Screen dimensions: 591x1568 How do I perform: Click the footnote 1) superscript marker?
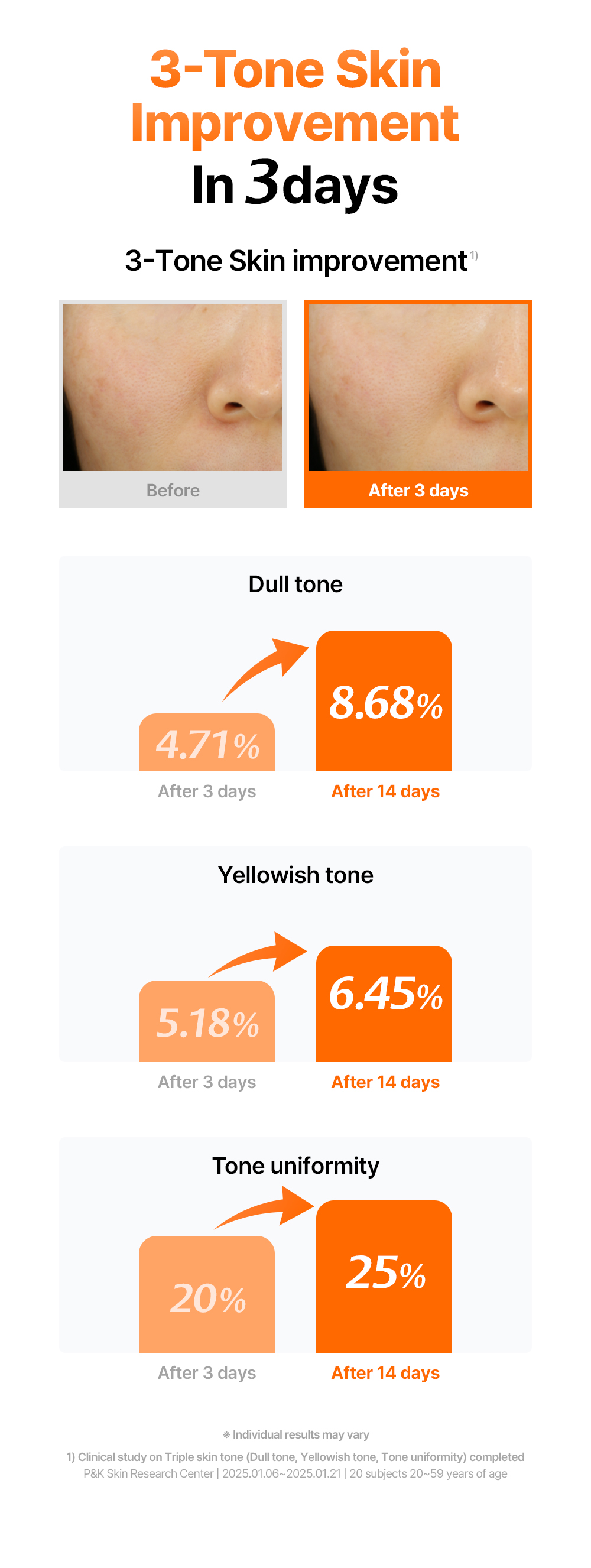tap(473, 255)
